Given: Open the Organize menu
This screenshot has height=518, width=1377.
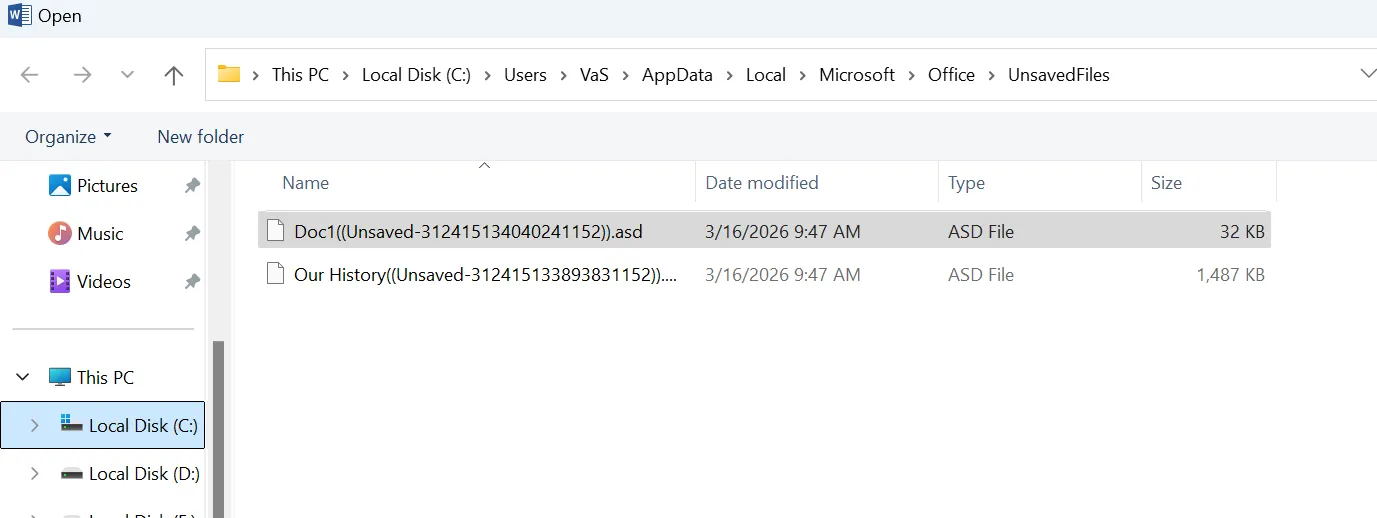Looking at the screenshot, I should tap(68, 137).
